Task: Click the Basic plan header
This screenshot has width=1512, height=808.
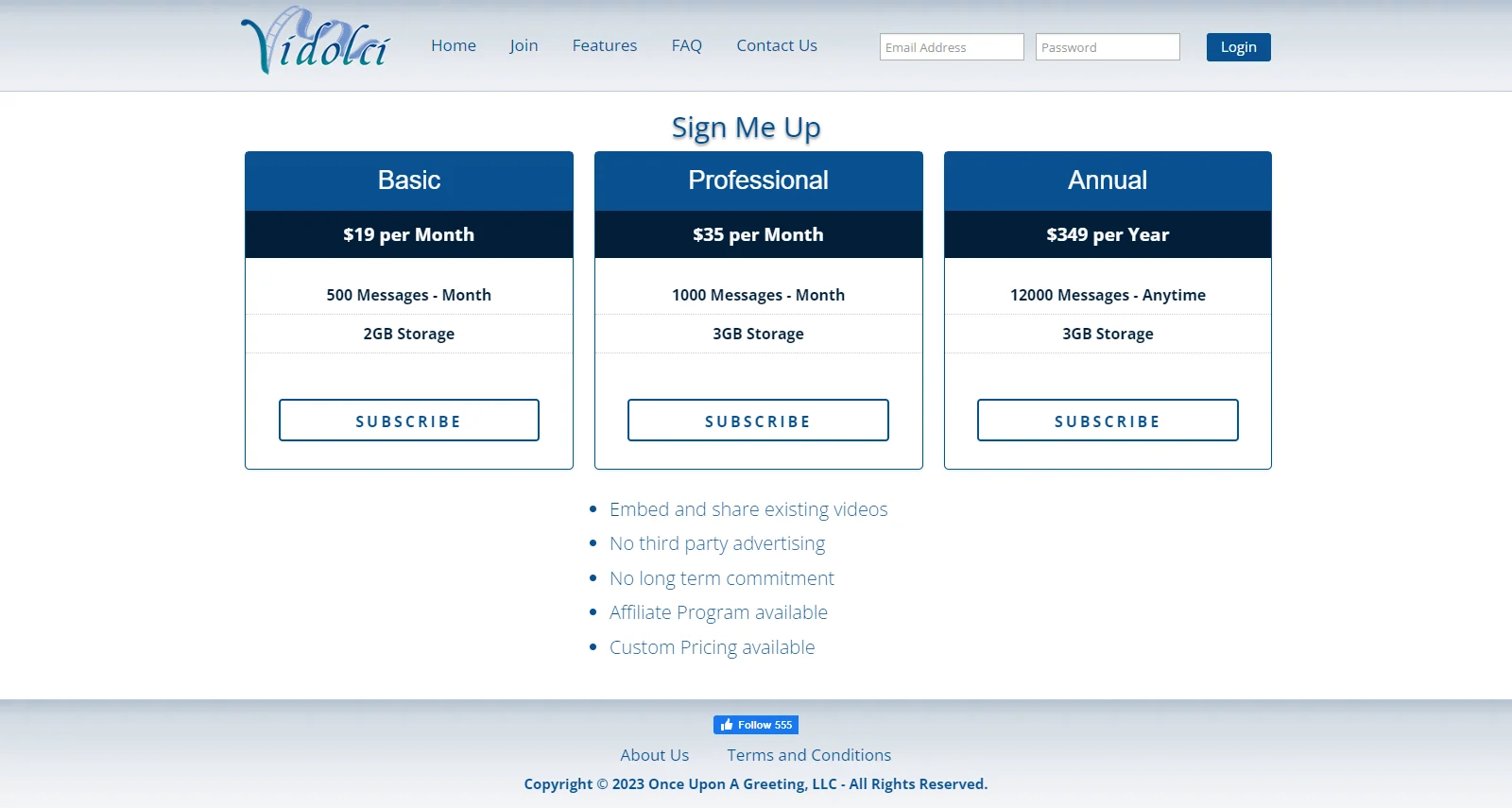Action: (408, 181)
